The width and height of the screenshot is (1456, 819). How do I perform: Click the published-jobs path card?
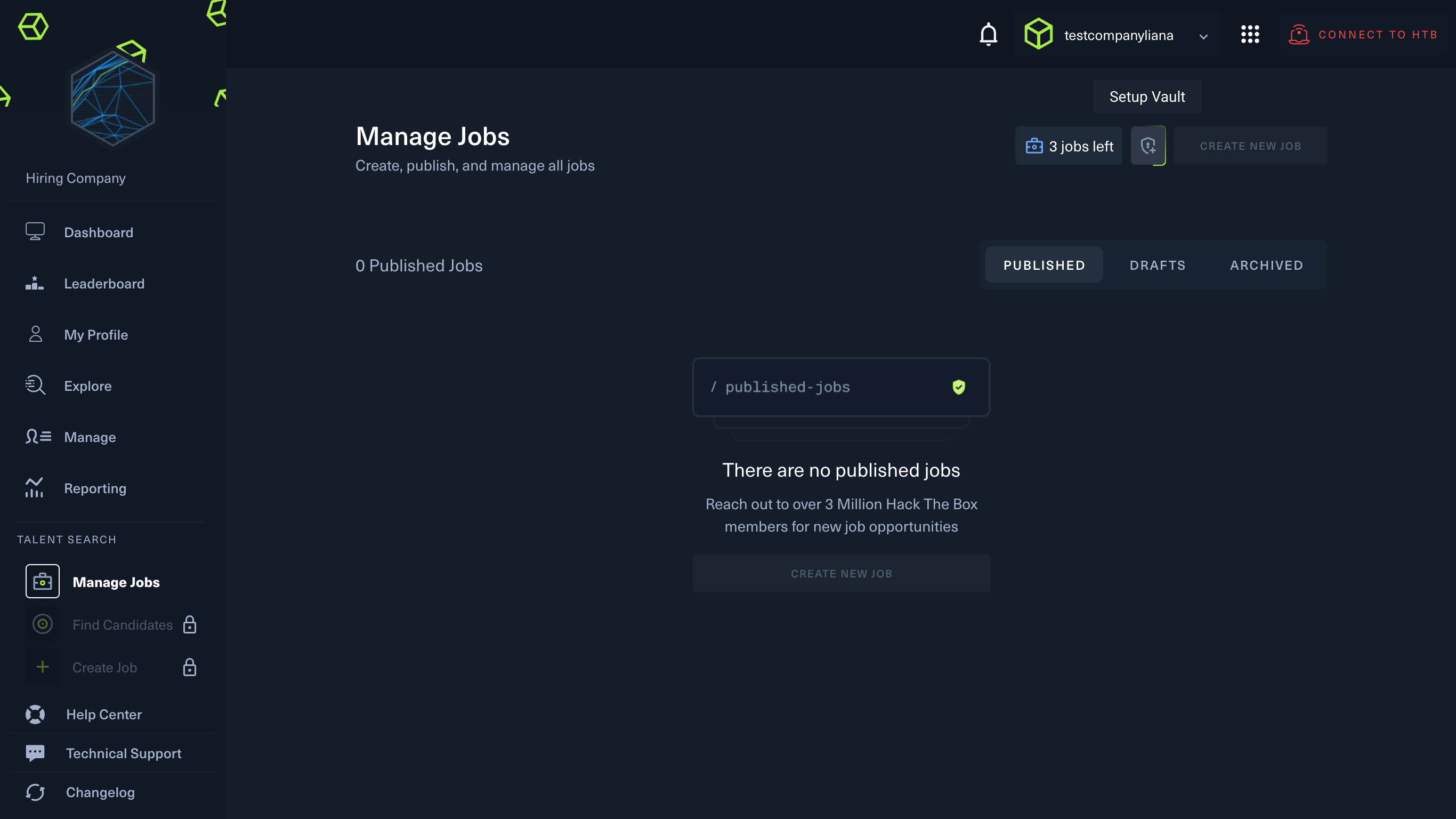click(841, 388)
